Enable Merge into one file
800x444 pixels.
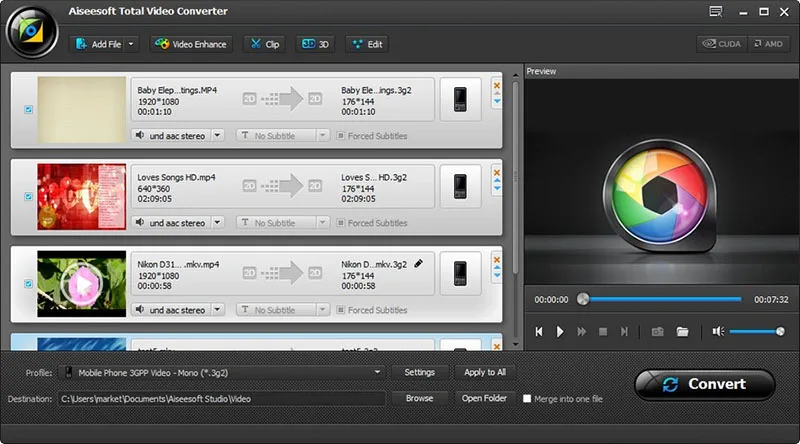tap(527, 399)
